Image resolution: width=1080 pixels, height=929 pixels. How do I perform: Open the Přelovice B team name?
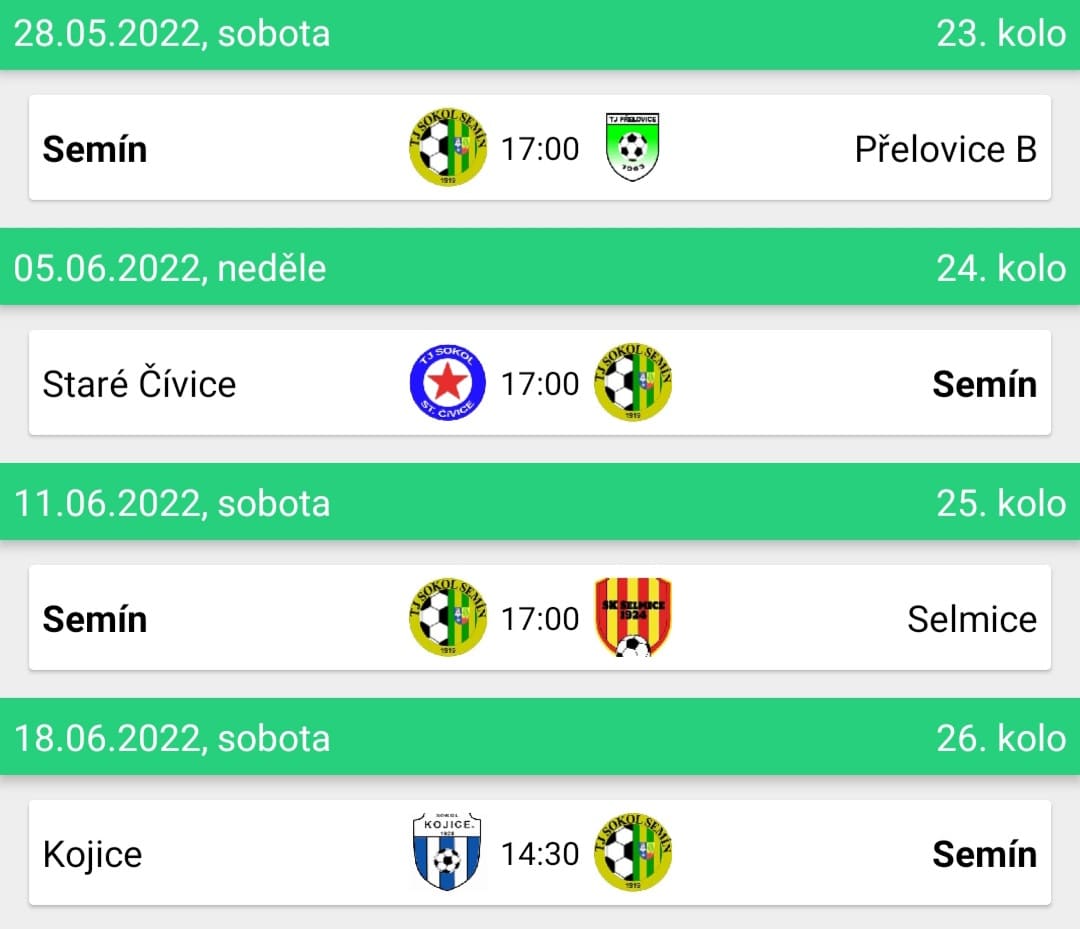click(x=946, y=149)
